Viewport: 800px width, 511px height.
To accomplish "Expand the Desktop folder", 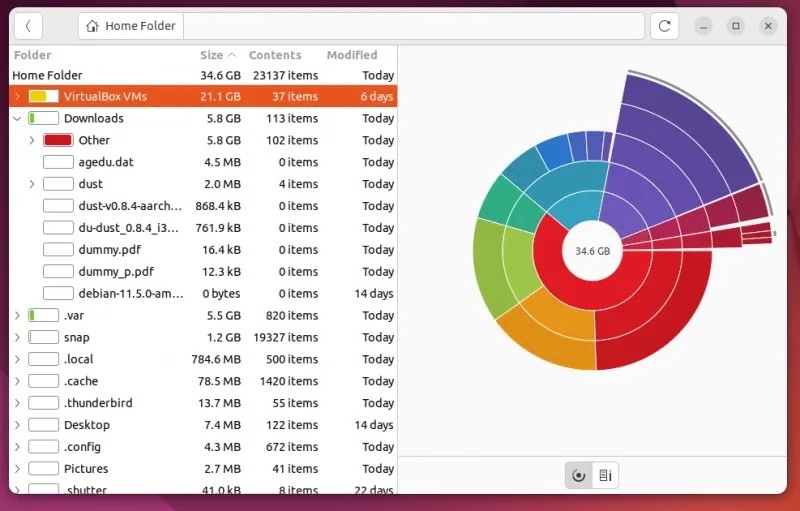I will (x=18, y=425).
